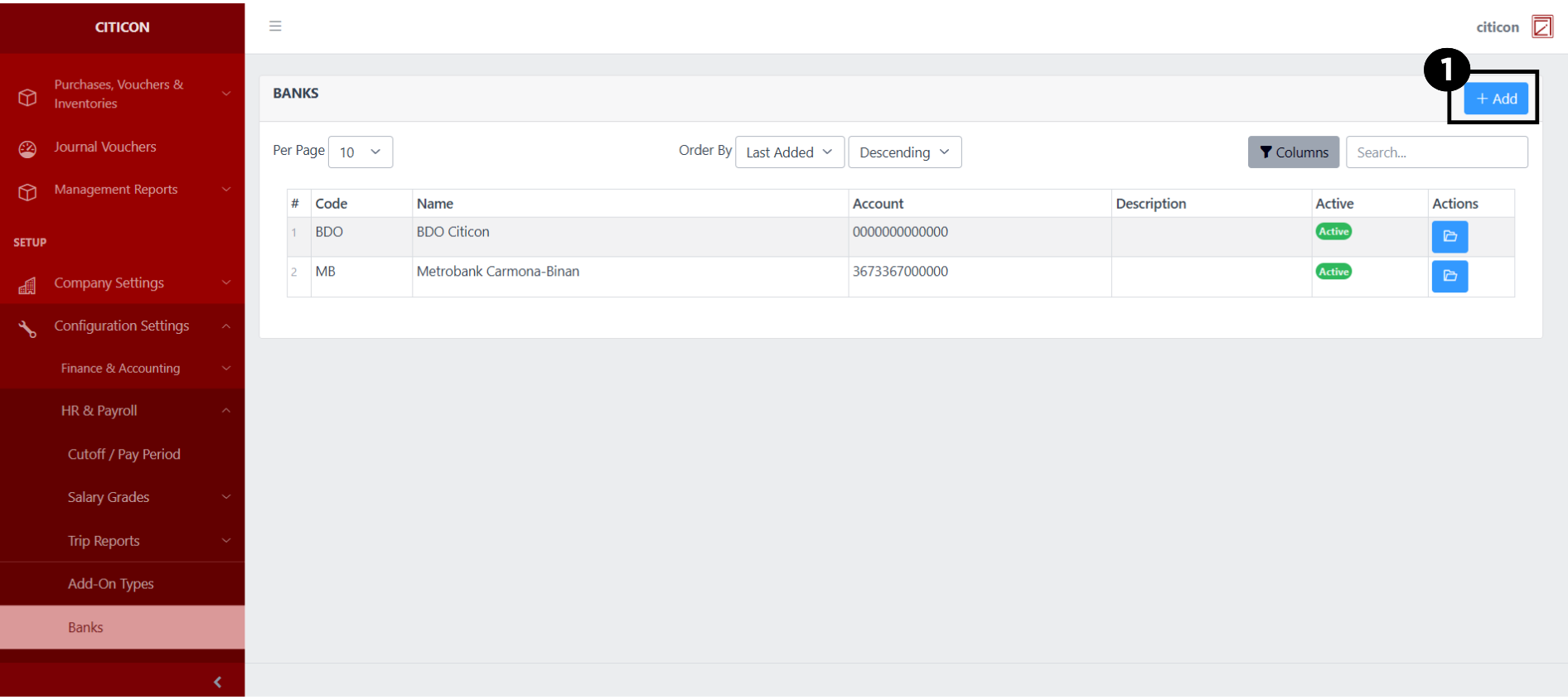Click the Company Settings building icon
This screenshot has width=1568, height=700.
pyautogui.click(x=27, y=285)
